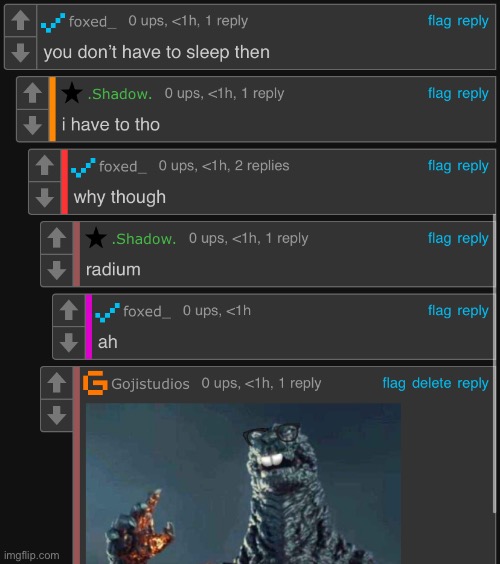
Task: Open the foxed_ profile on the "why though" comment
Action: (123, 167)
